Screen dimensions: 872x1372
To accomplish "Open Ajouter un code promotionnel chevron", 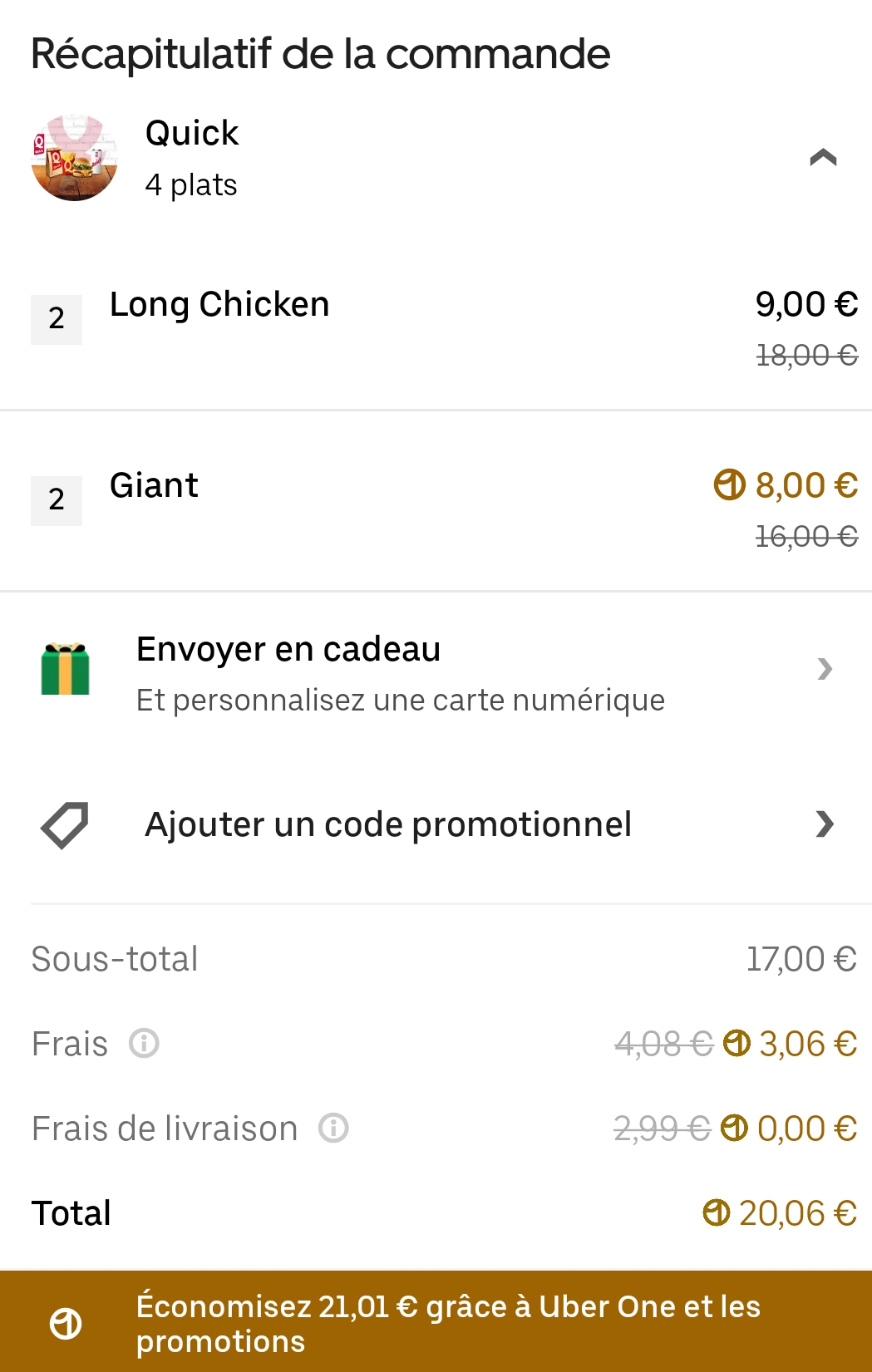I will click(x=824, y=824).
